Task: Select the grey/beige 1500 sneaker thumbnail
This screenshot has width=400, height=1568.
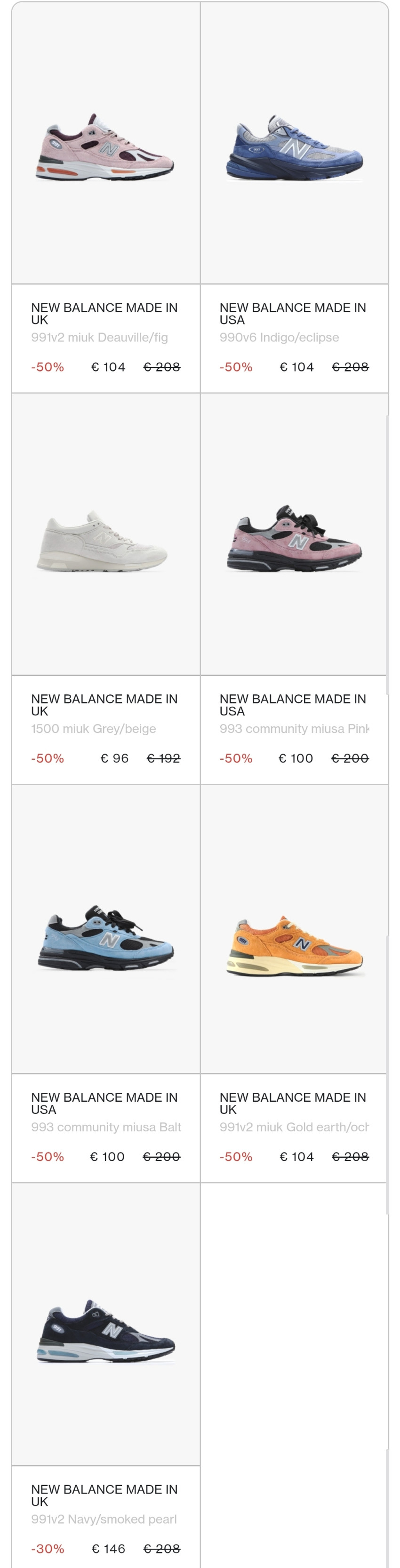Action: [102, 541]
